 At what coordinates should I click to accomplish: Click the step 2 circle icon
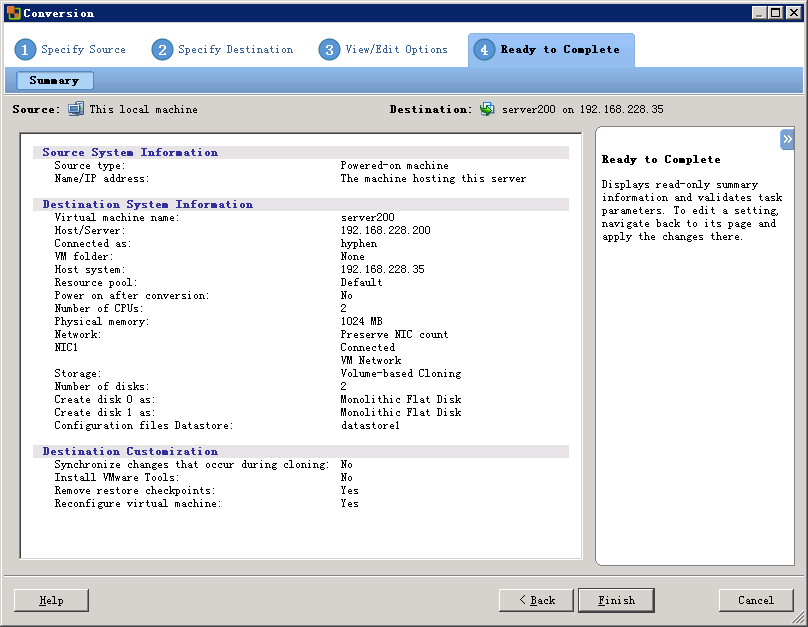[162, 50]
